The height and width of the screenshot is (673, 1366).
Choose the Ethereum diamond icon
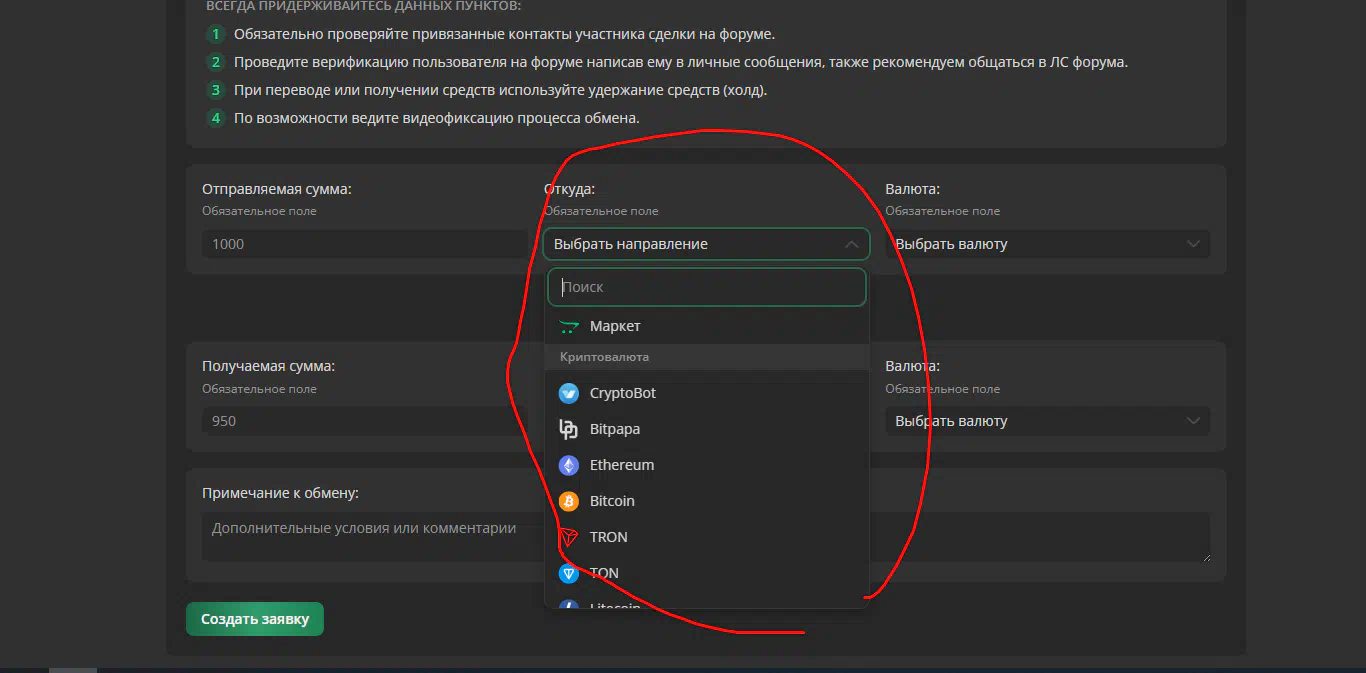(x=569, y=465)
